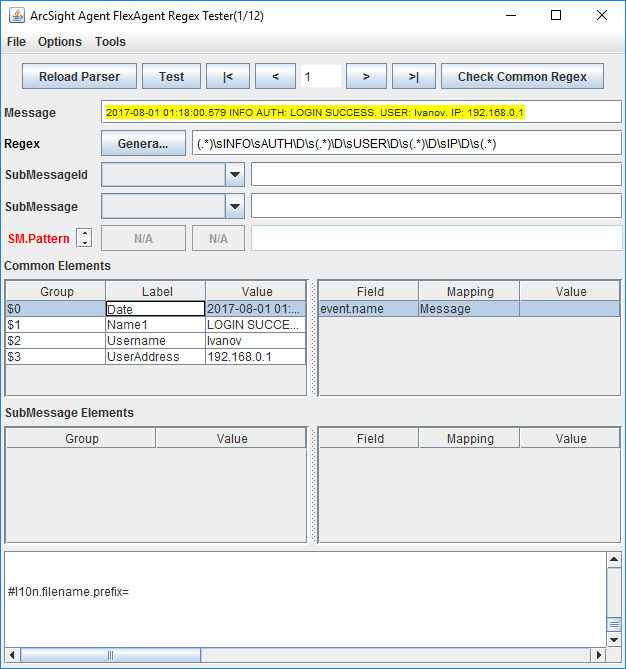Open the Options menu
The image size is (626, 669).
coord(60,42)
